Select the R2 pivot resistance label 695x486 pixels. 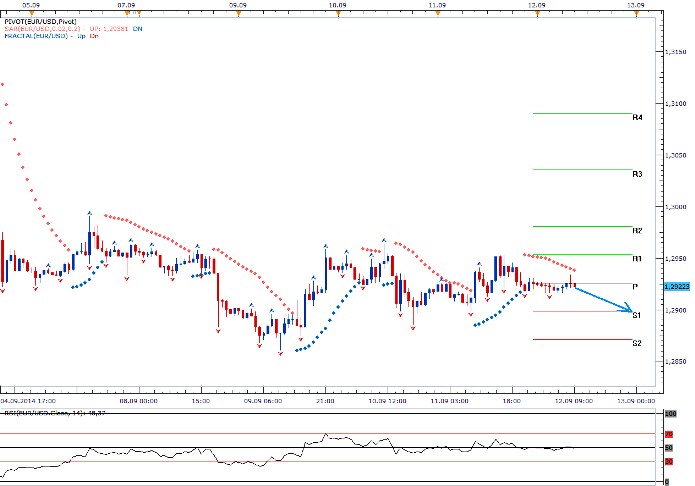(637, 231)
